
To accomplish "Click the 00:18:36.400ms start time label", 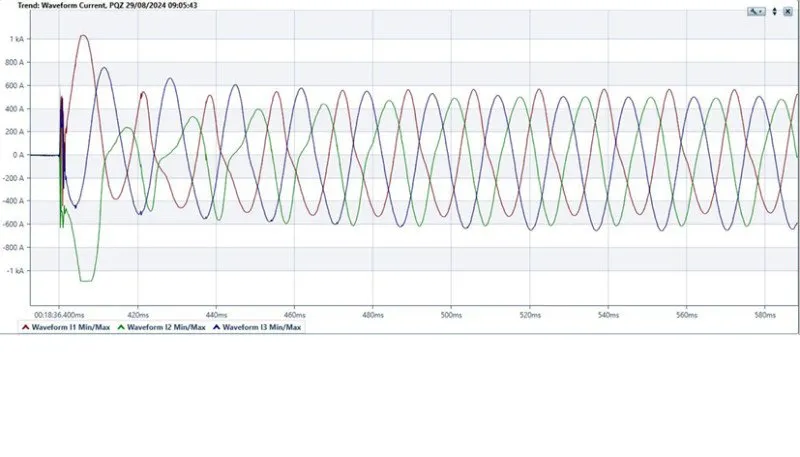I will (61, 313).
